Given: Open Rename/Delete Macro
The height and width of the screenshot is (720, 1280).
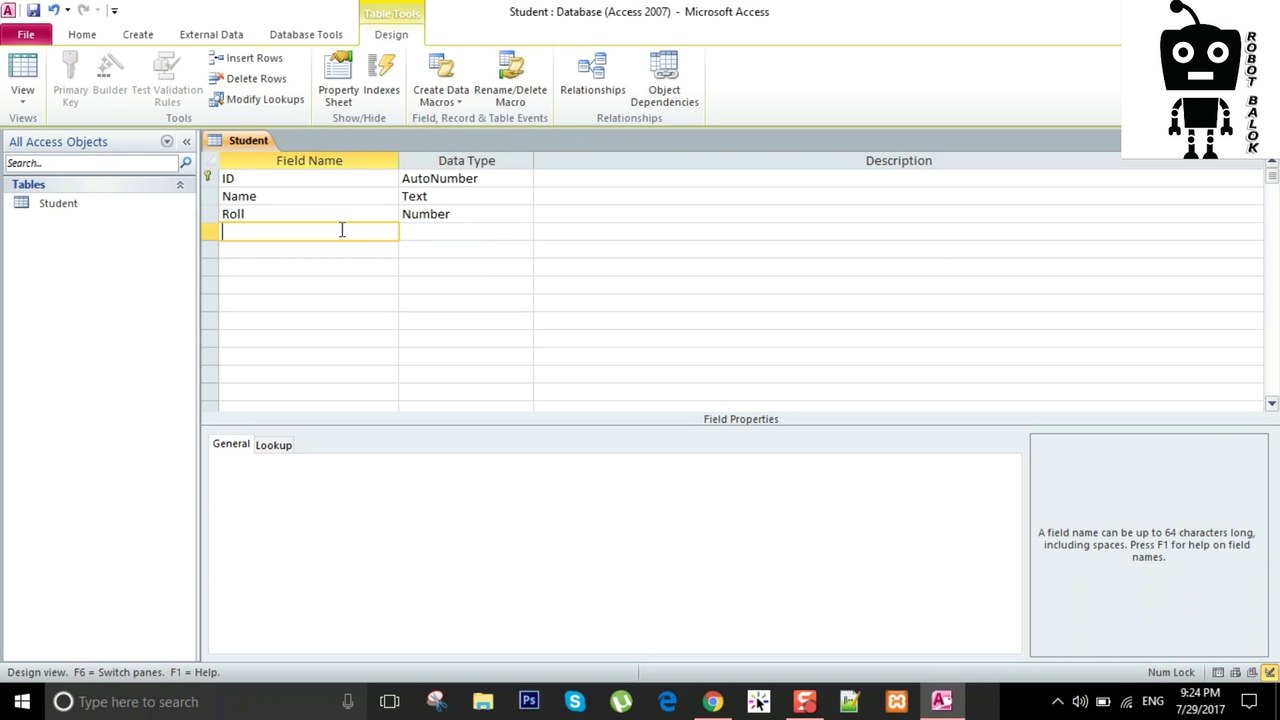Looking at the screenshot, I should coord(510,79).
